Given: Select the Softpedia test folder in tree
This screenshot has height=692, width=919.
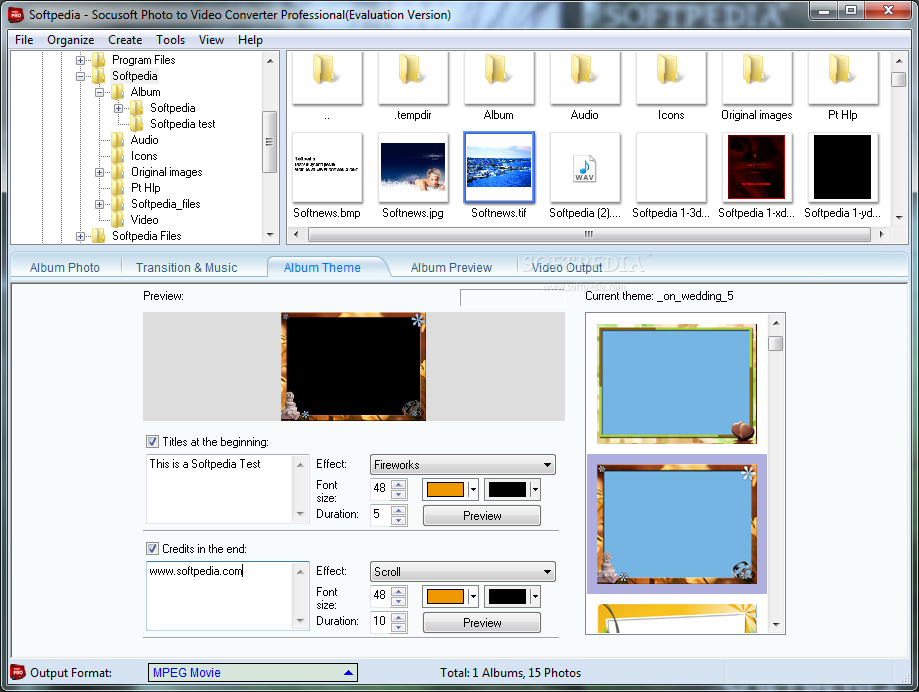Looking at the screenshot, I should tap(182, 124).
